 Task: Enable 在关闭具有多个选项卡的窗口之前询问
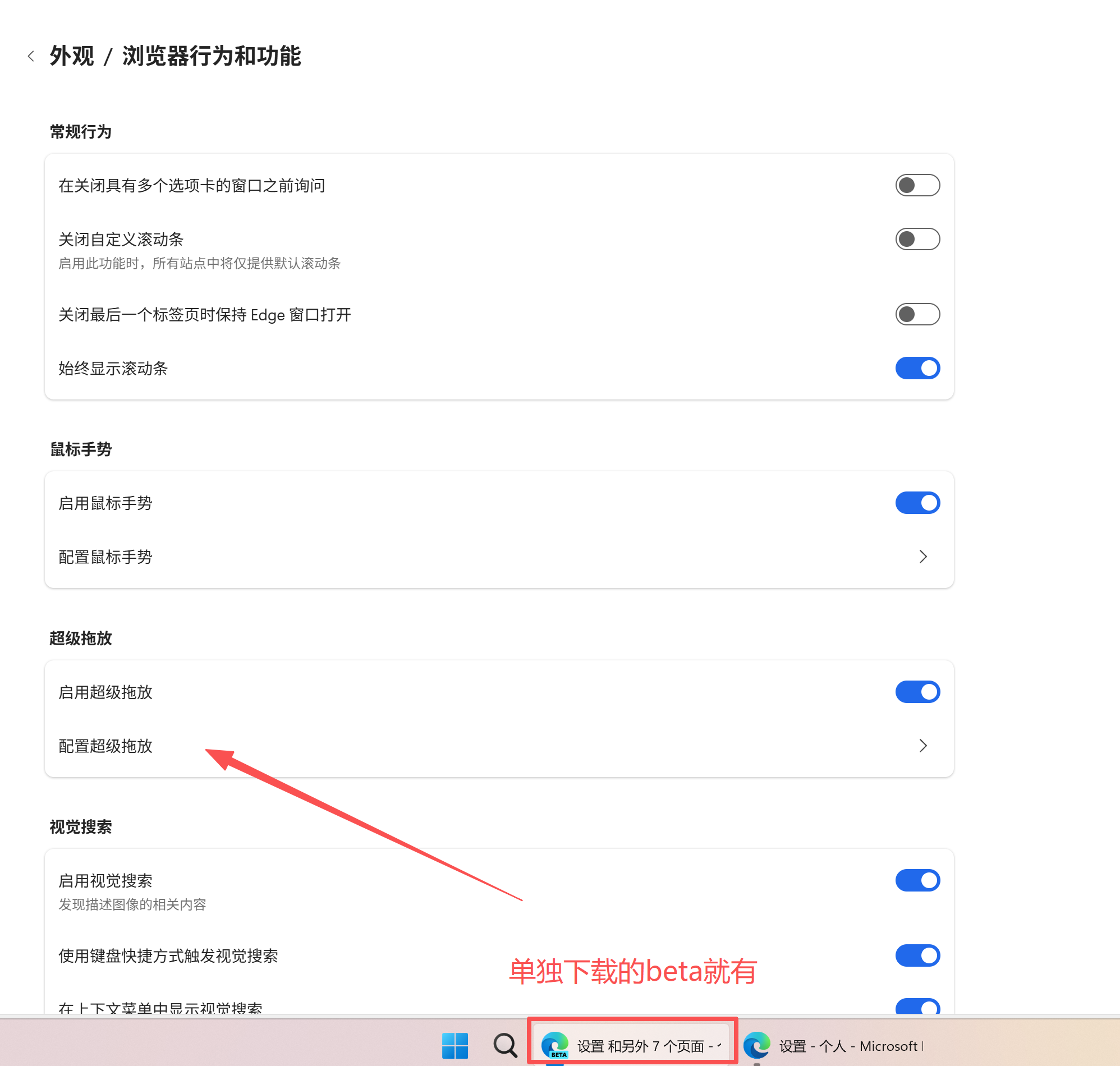[917, 185]
